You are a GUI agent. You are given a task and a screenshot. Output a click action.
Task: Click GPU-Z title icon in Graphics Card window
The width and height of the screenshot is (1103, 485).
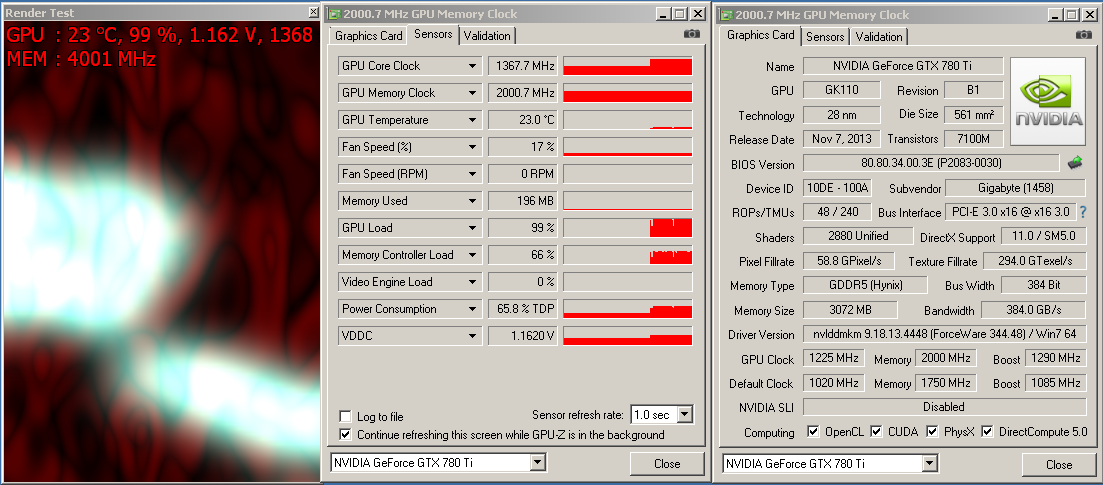(x=727, y=14)
